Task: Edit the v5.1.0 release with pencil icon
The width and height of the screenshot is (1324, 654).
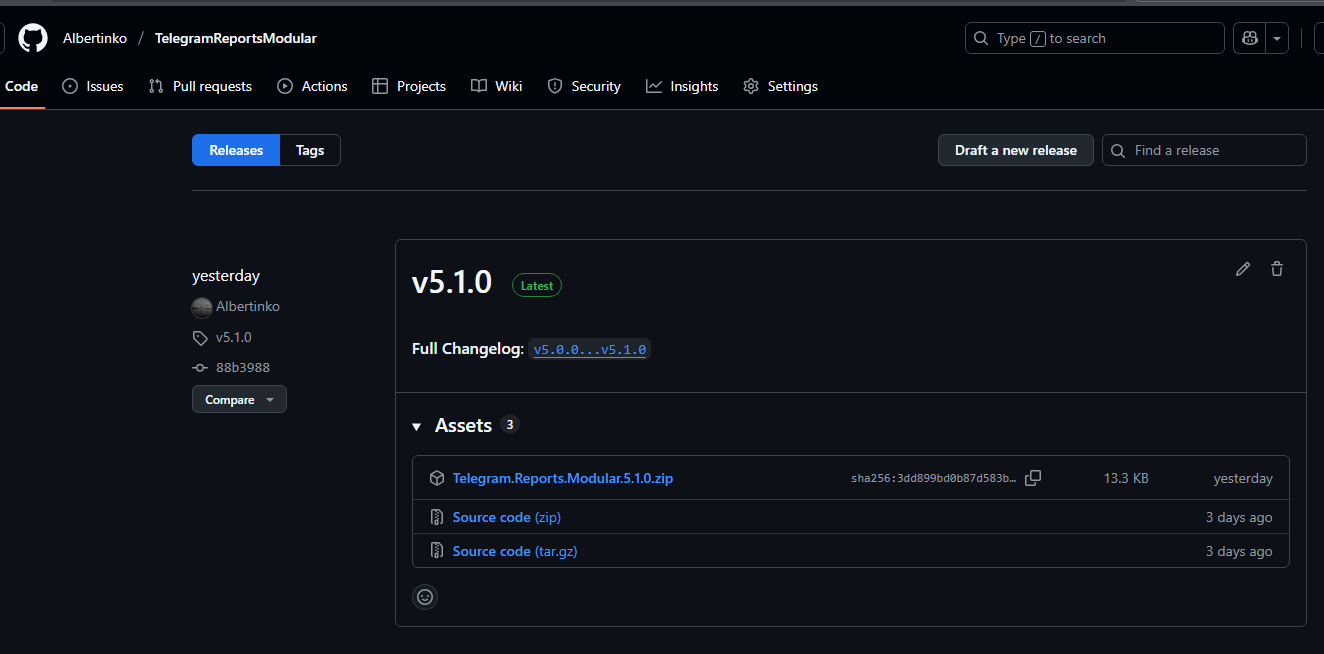Action: click(x=1243, y=269)
